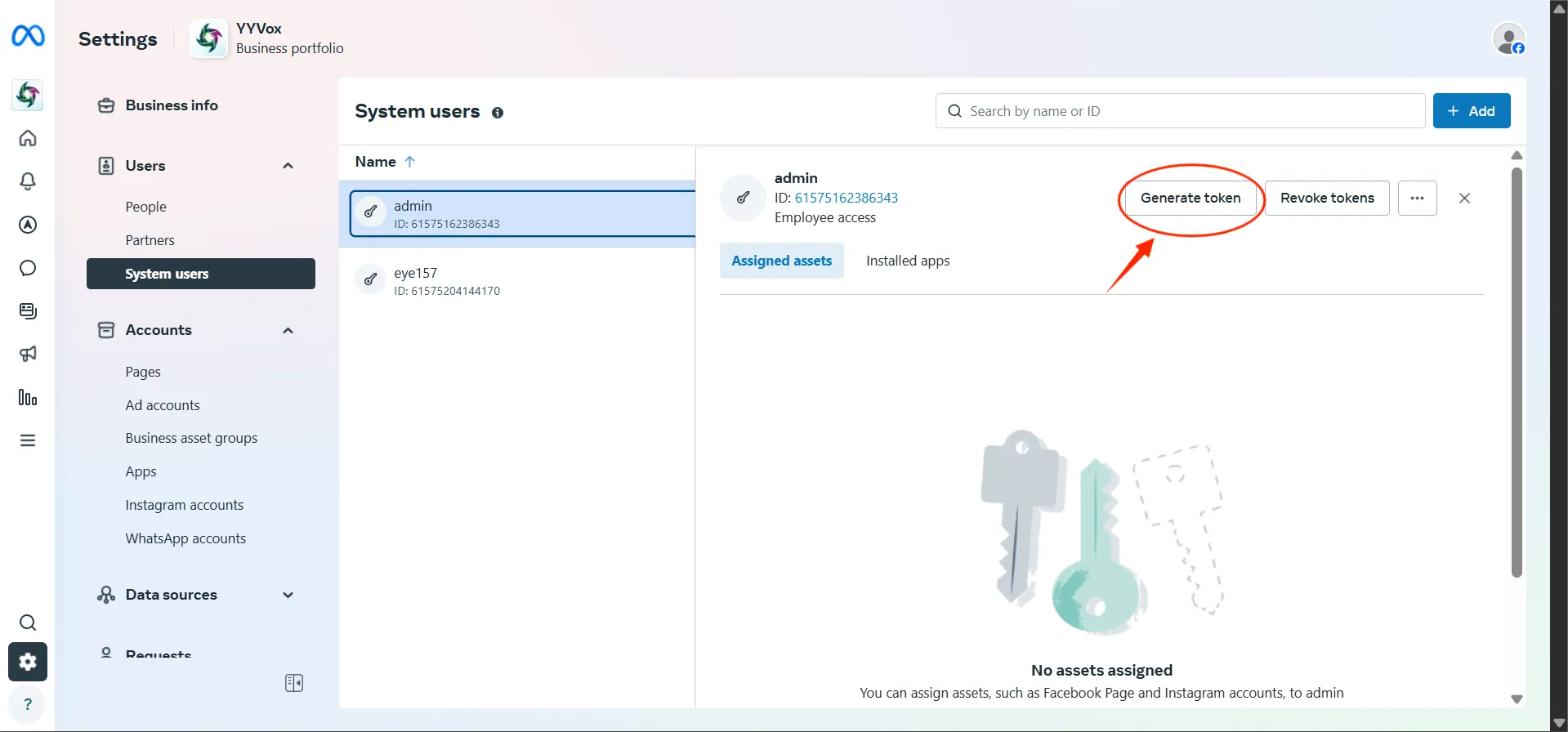The image size is (1568, 732).
Task: Open YYVox business portfolio icon in left rail
Action: click(x=28, y=96)
